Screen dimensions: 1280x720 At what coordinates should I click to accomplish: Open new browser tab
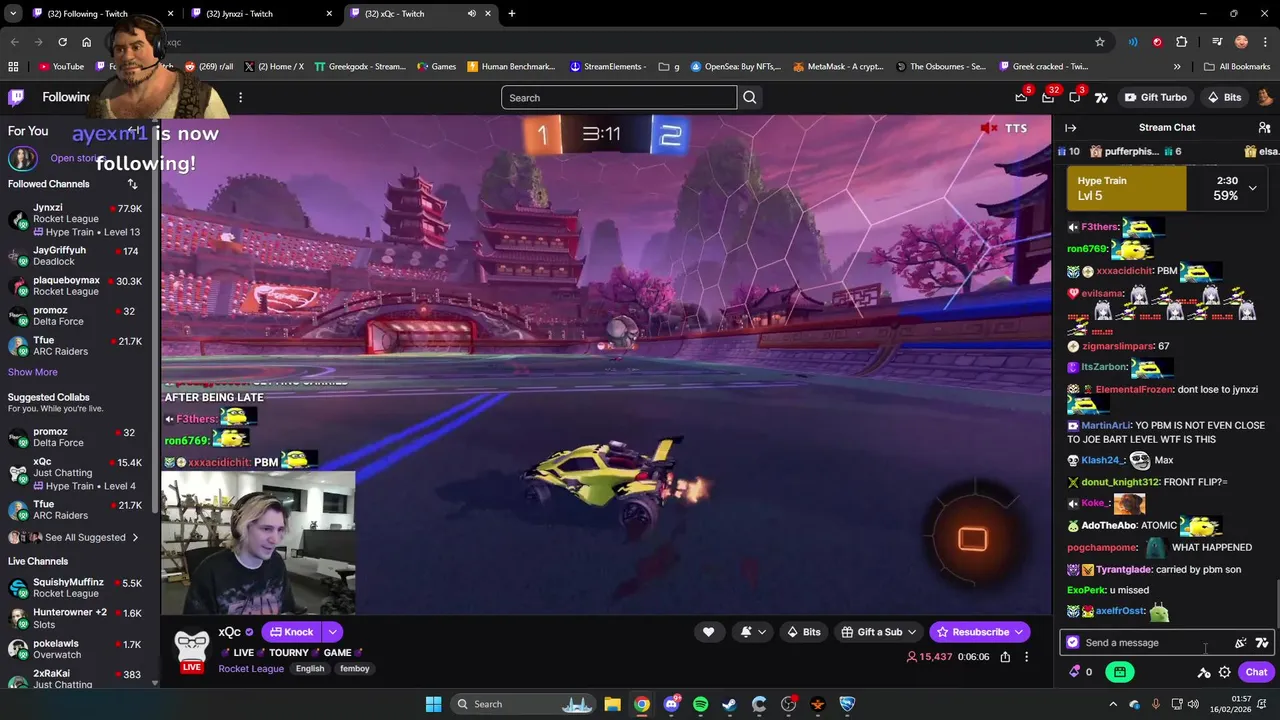pos(511,14)
